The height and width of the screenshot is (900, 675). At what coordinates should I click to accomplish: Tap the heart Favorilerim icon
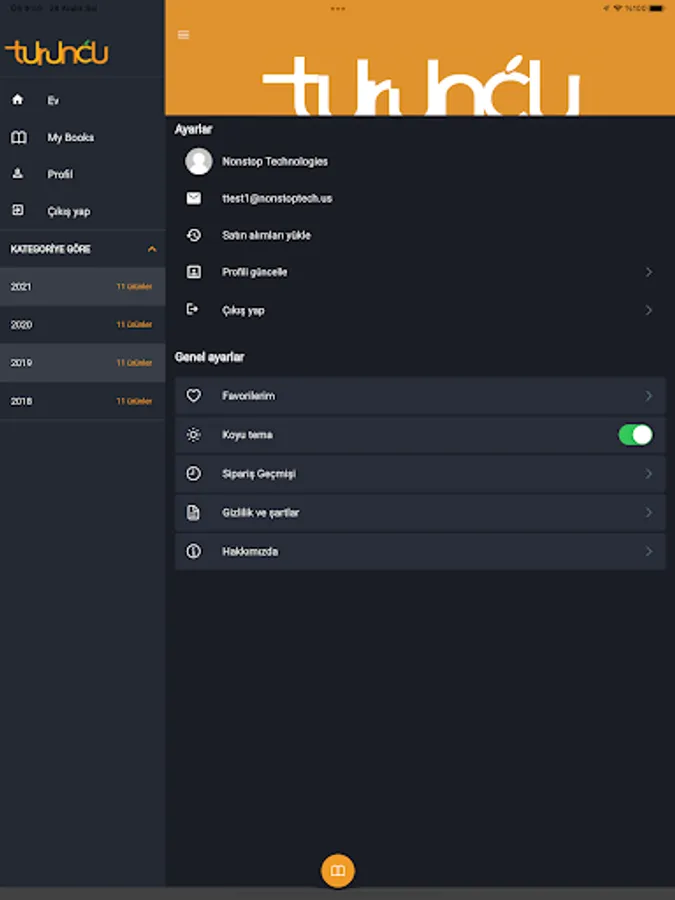(194, 396)
